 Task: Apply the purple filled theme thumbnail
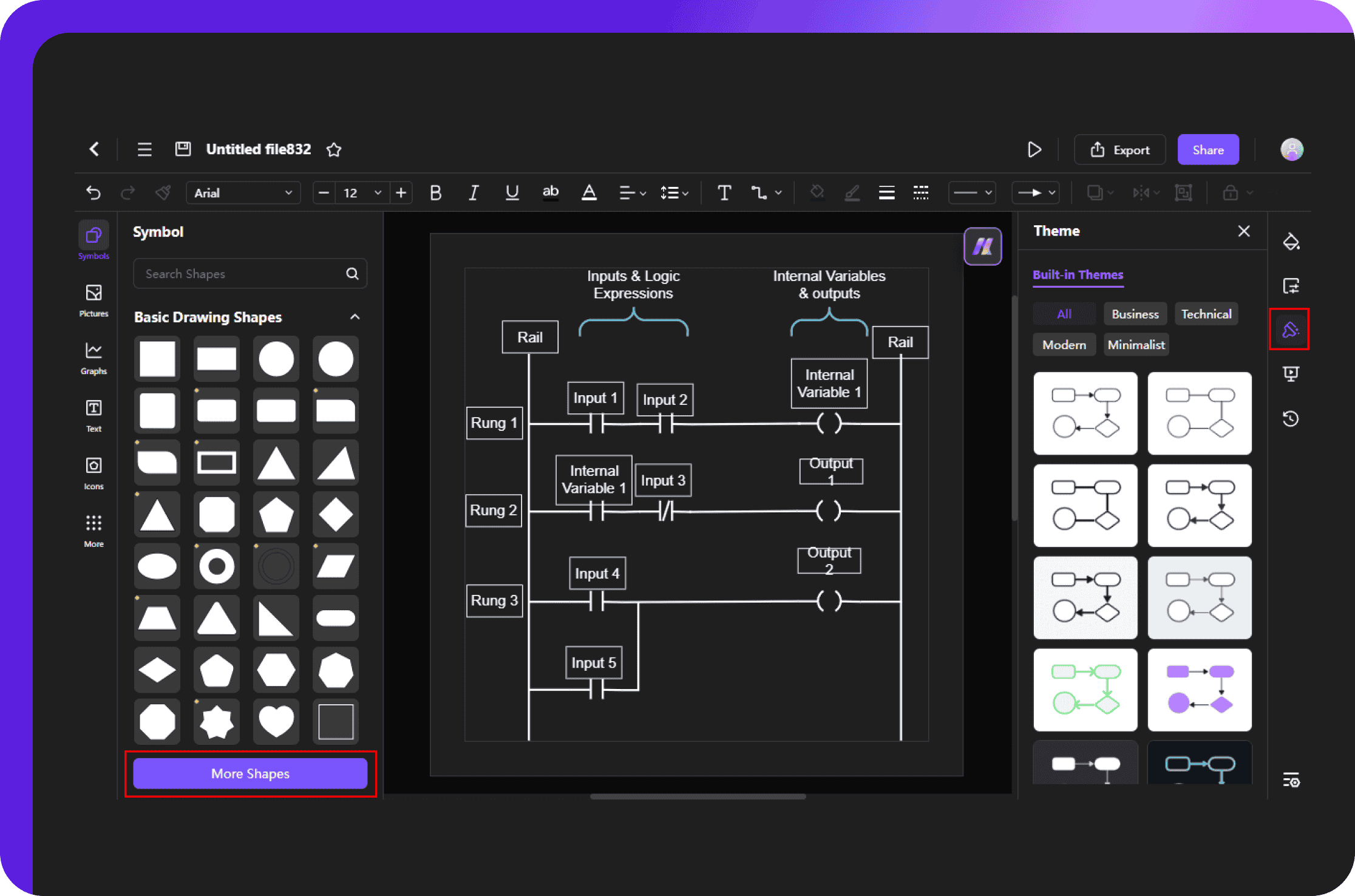coord(1199,689)
